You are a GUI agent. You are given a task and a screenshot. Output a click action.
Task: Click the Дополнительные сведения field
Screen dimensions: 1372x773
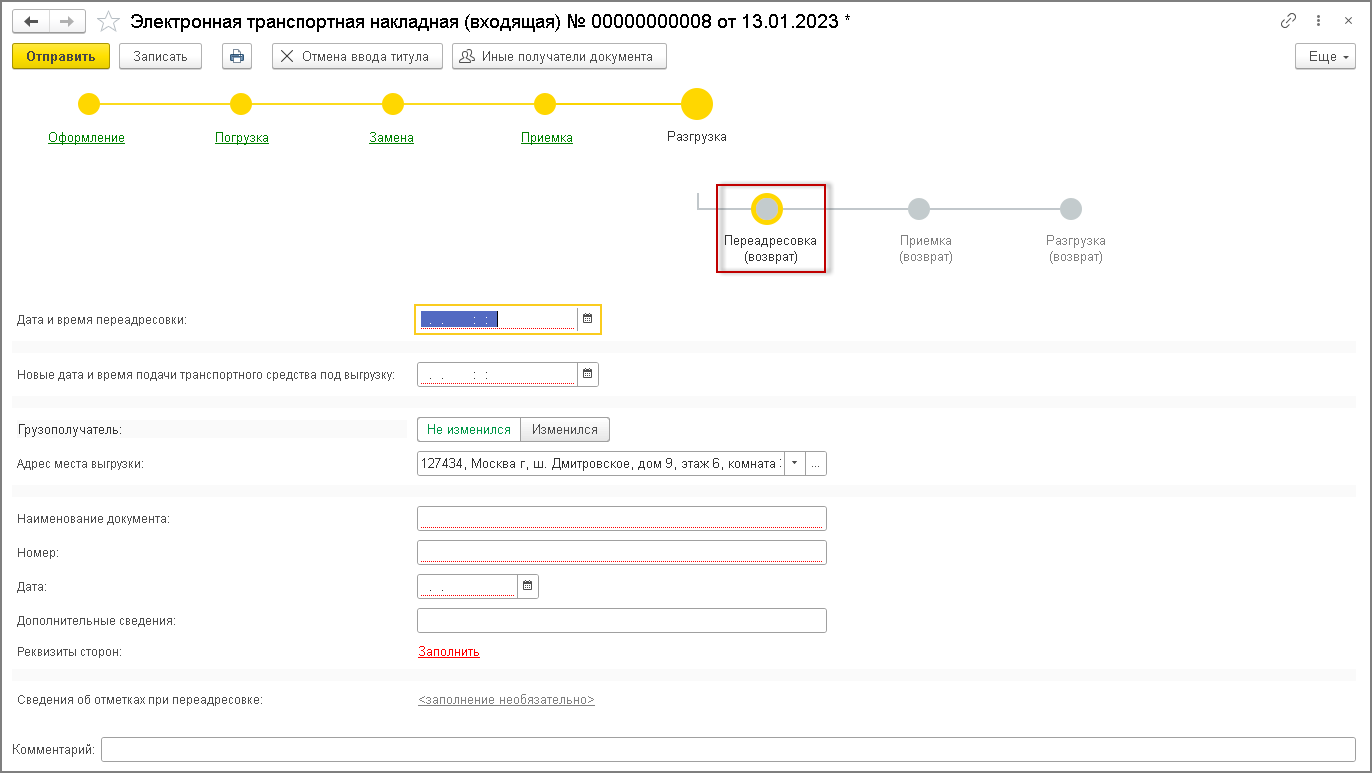tap(622, 620)
